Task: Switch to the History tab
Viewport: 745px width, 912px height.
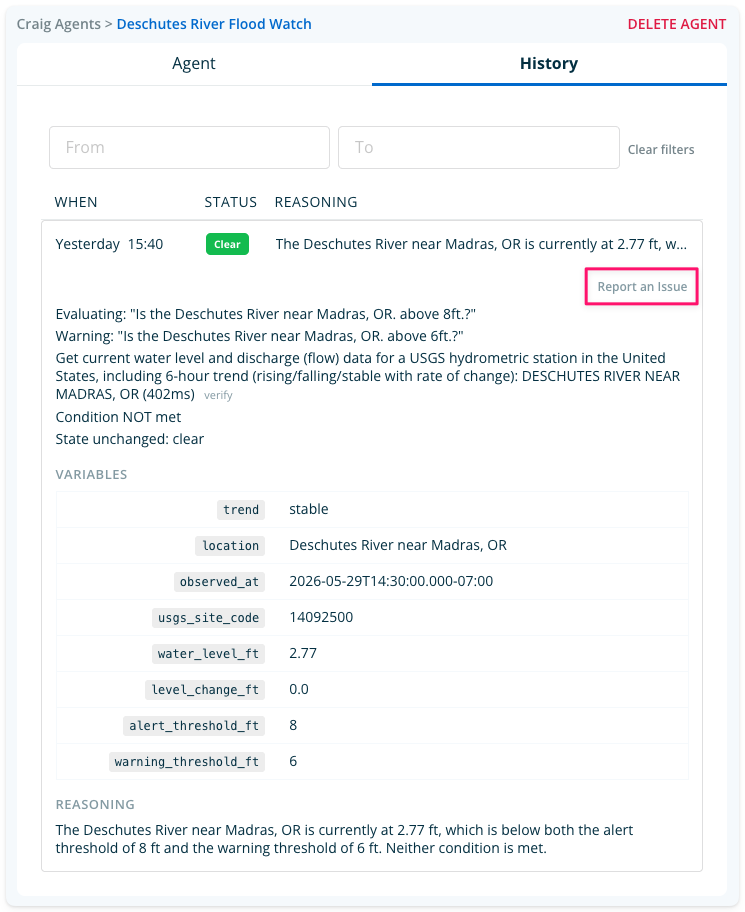Action: (549, 63)
